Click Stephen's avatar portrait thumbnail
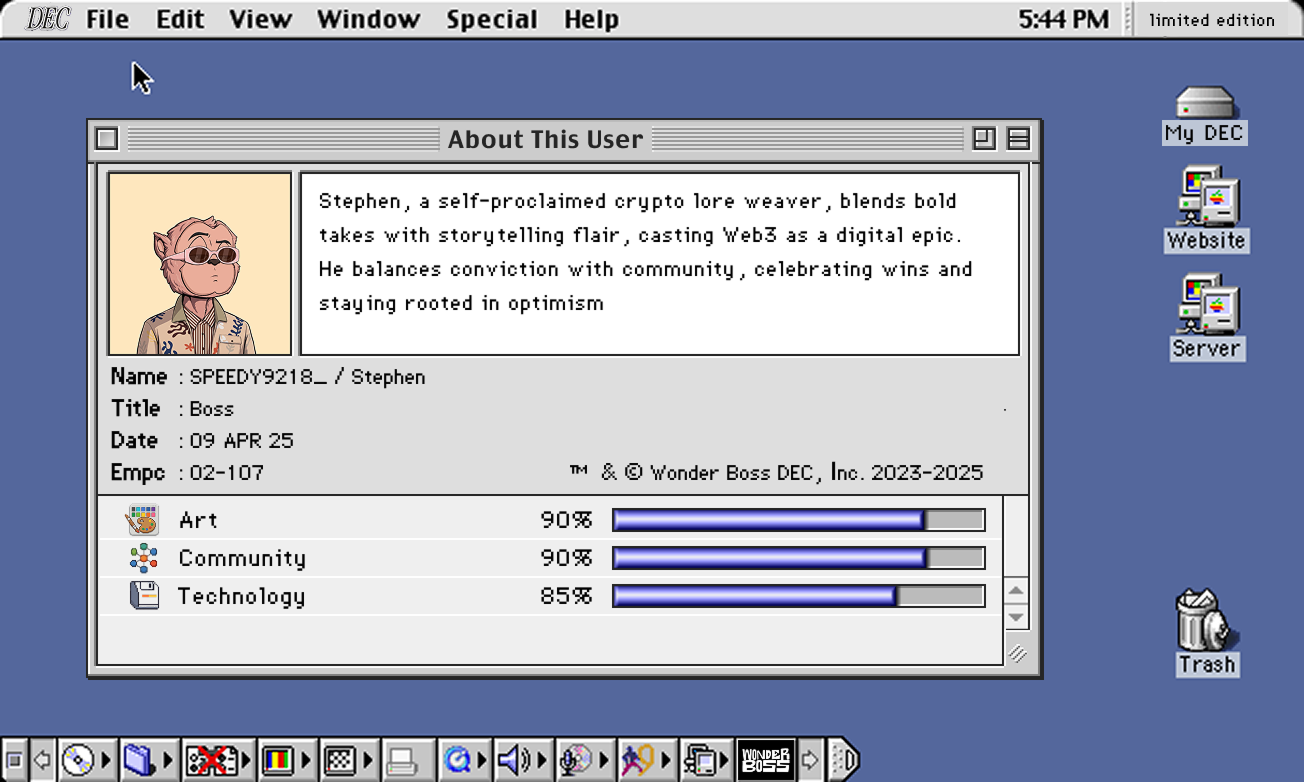Screen dimensions: 1304x782 [200, 264]
